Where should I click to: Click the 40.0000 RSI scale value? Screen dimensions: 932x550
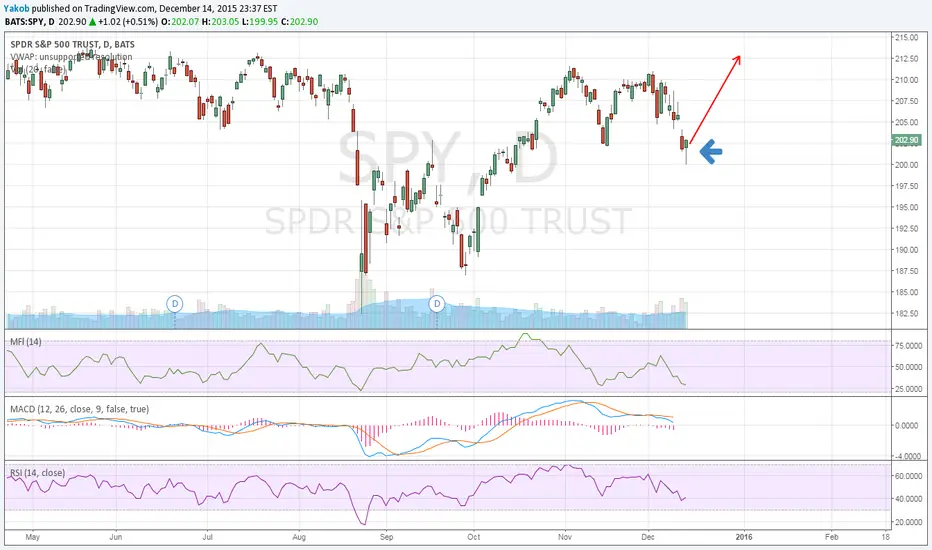(908, 499)
